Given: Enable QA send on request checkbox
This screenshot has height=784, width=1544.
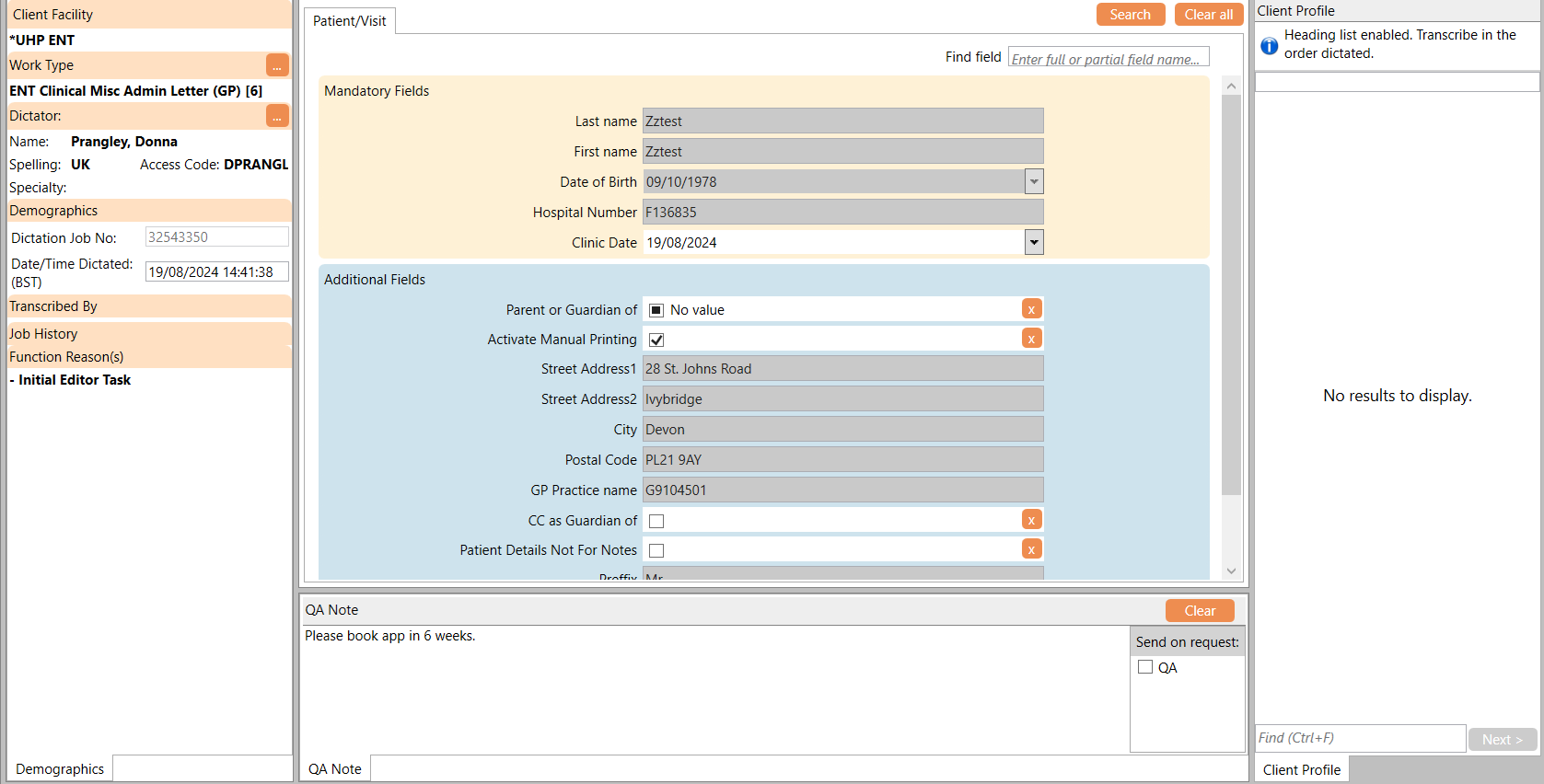Looking at the screenshot, I should [1145, 667].
